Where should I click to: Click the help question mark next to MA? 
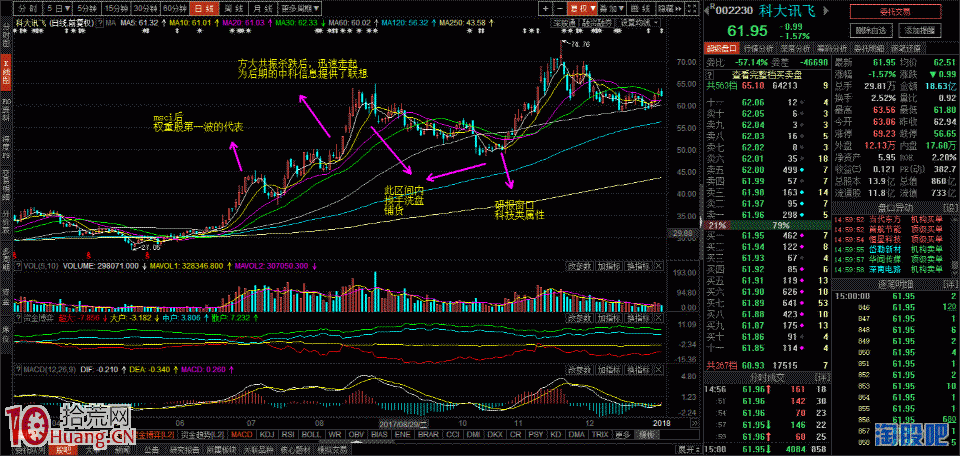[x=102, y=23]
